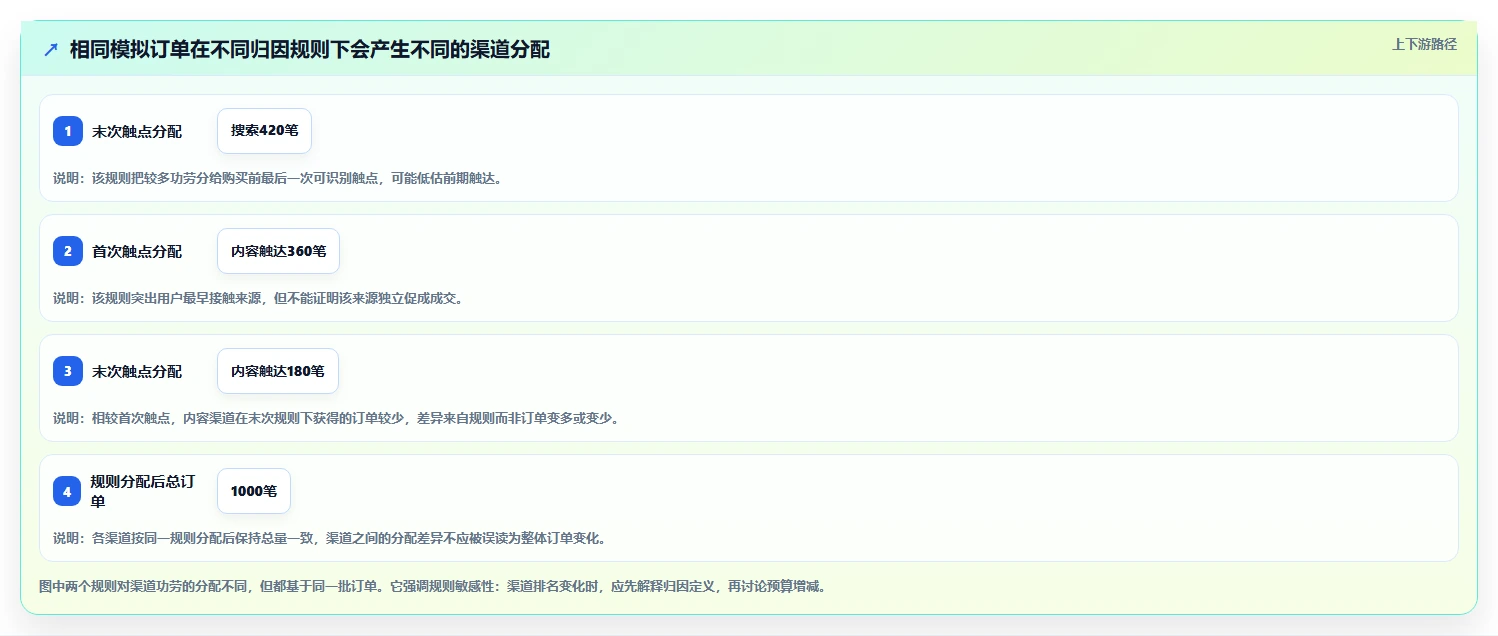Click the arrow icon beside the title
Screen dimensions: 1498x636
pos(51,49)
